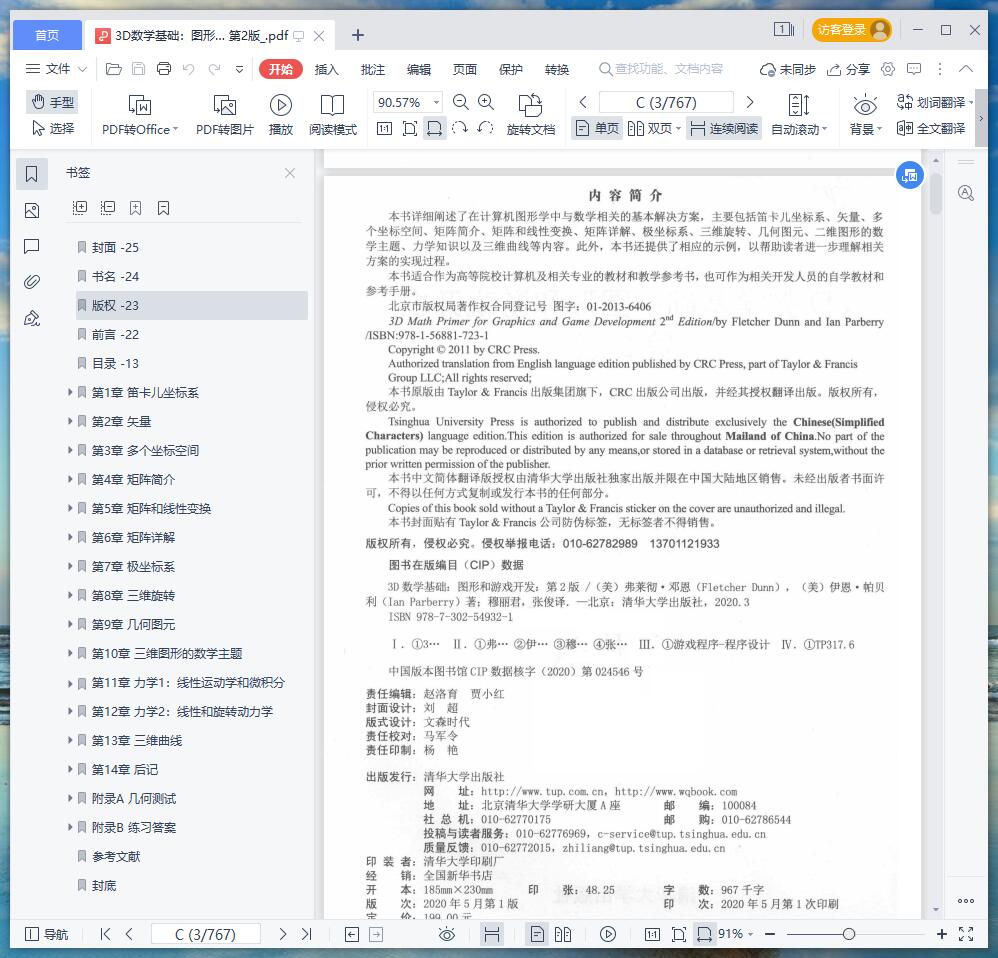Switch to the 页面 tab

pos(465,69)
